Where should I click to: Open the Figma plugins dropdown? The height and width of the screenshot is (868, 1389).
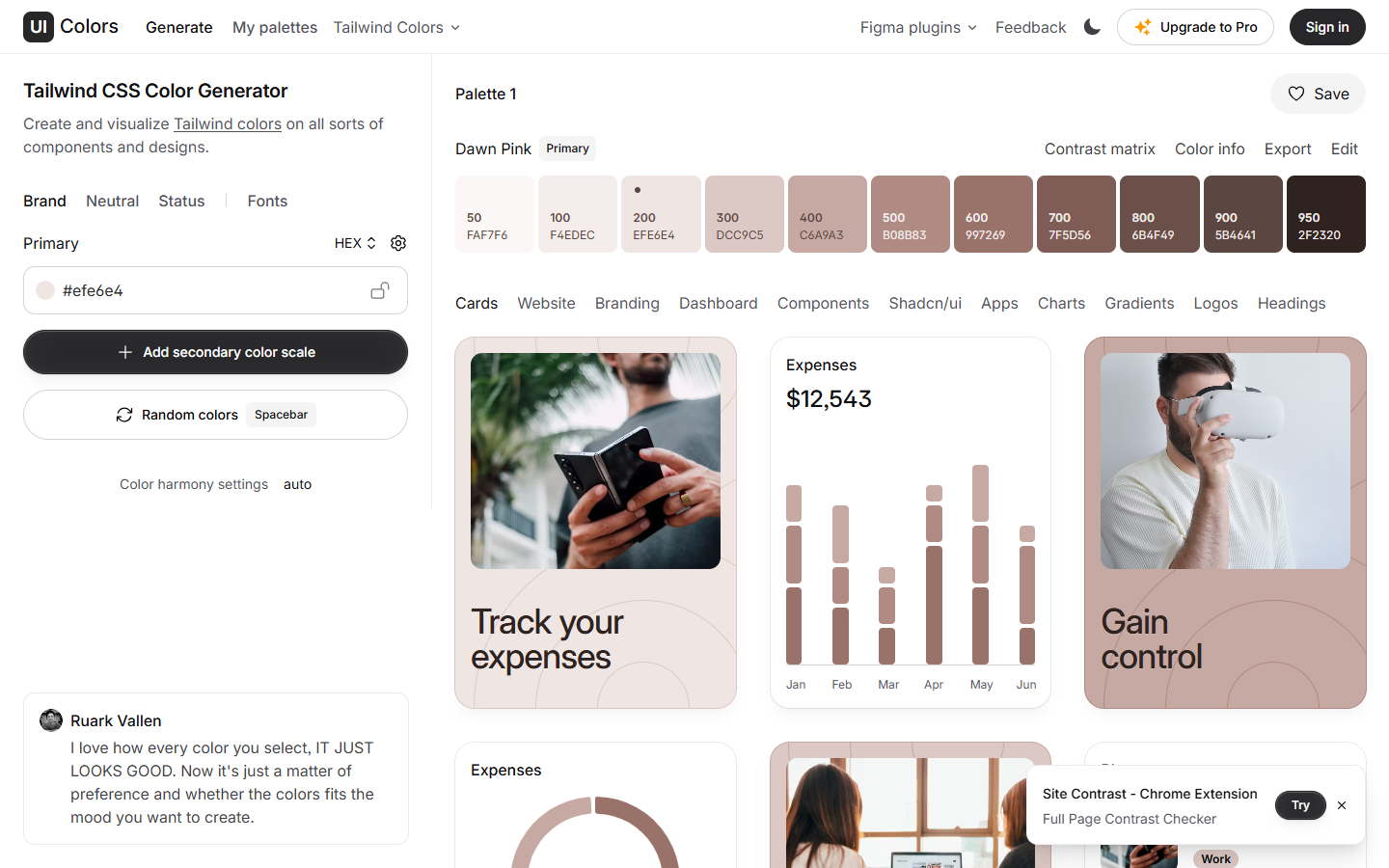(x=918, y=27)
